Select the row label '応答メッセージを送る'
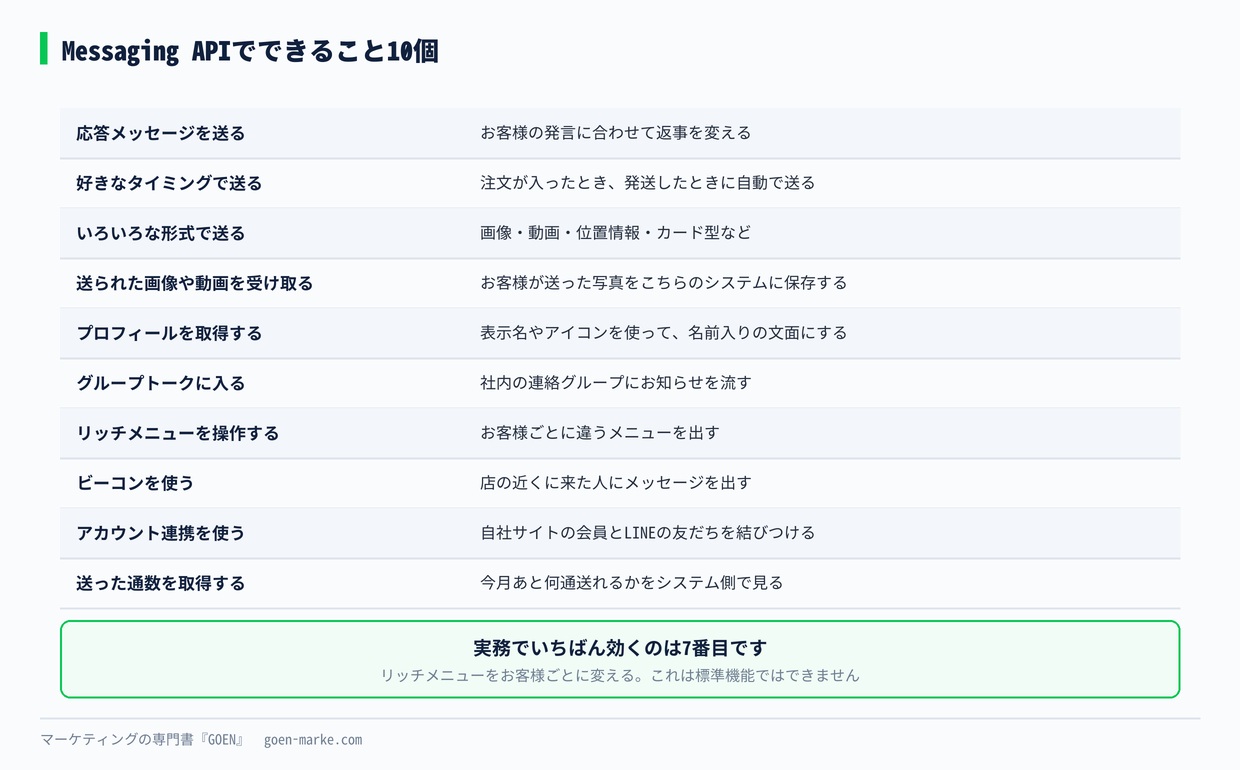The width and height of the screenshot is (1240, 770). click(x=161, y=133)
